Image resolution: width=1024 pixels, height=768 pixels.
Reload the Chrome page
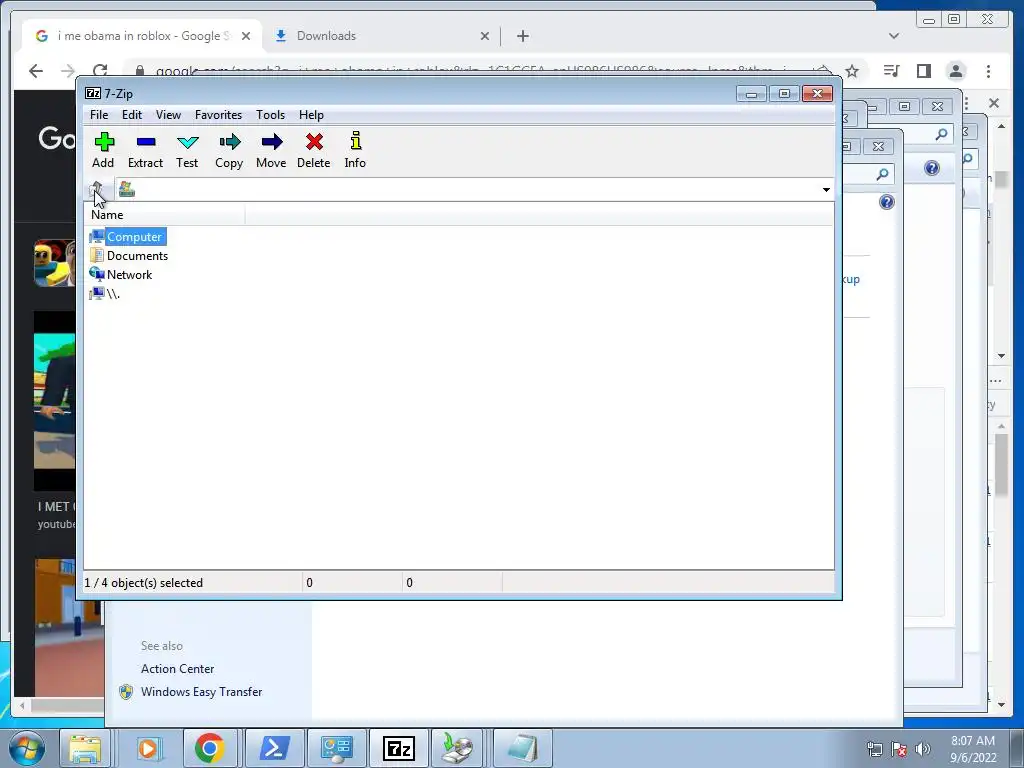point(100,71)
